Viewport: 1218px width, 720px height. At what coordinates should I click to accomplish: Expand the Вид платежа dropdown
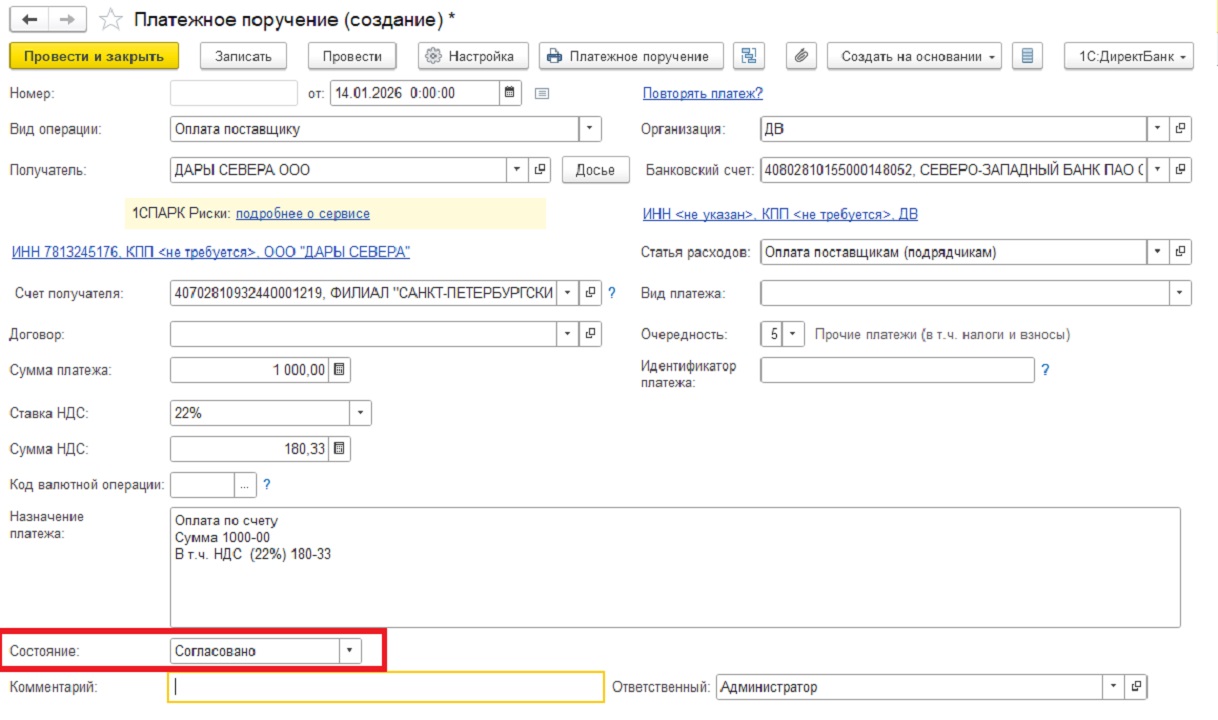click(x=1181, y=293)
